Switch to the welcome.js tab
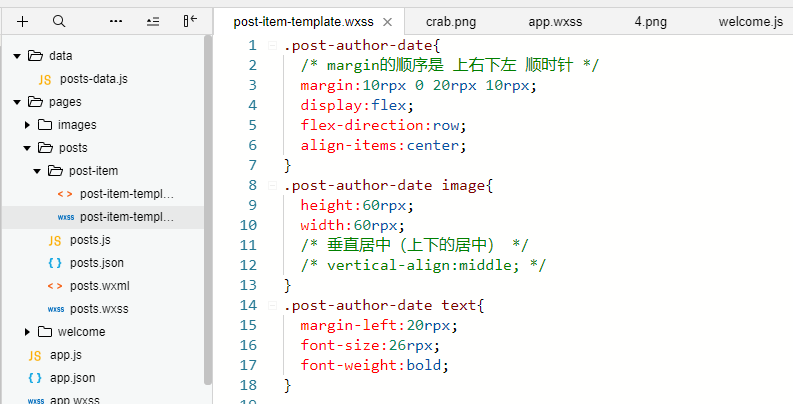The height and width of the screenshot is (404, 793). tap(751, 22)
